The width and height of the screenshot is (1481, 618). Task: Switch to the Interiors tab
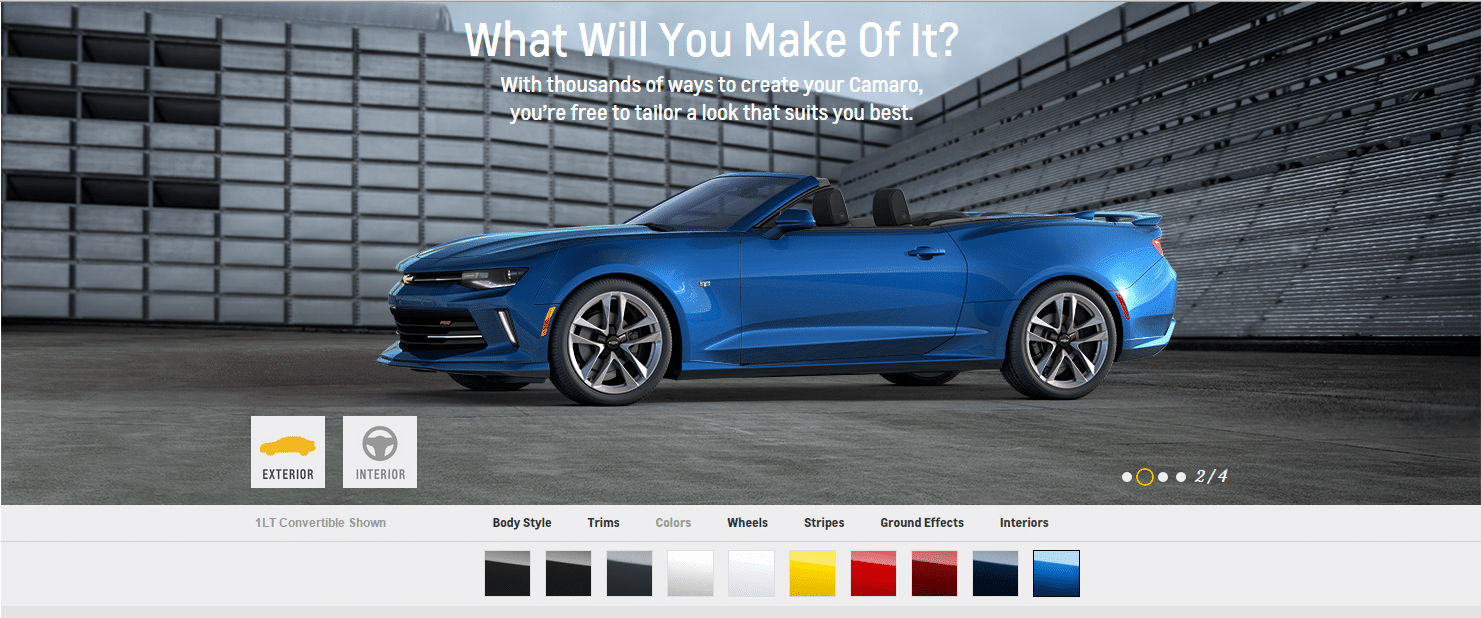[1024, 523]
